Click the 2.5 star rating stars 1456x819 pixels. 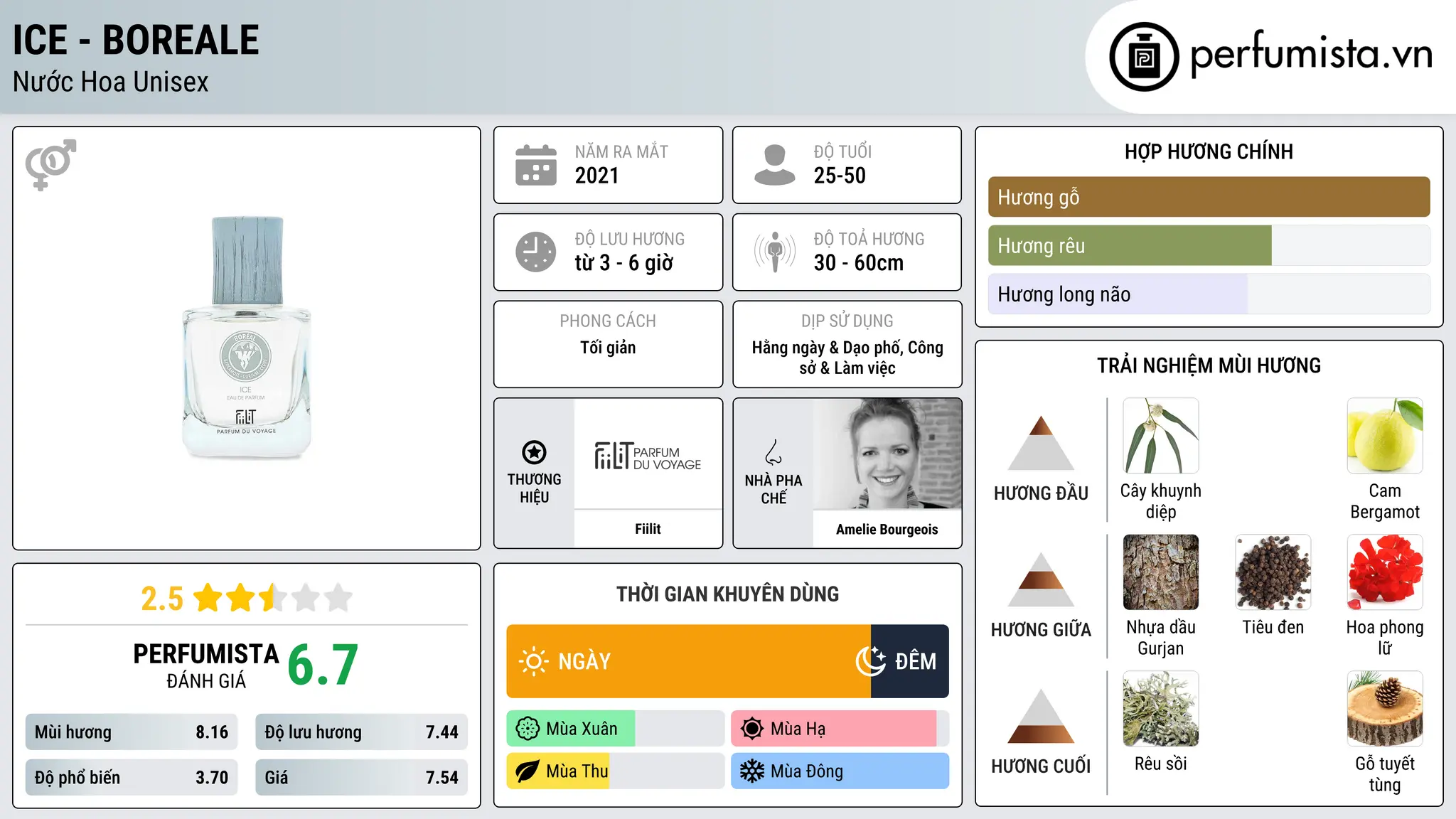(273, 598)
